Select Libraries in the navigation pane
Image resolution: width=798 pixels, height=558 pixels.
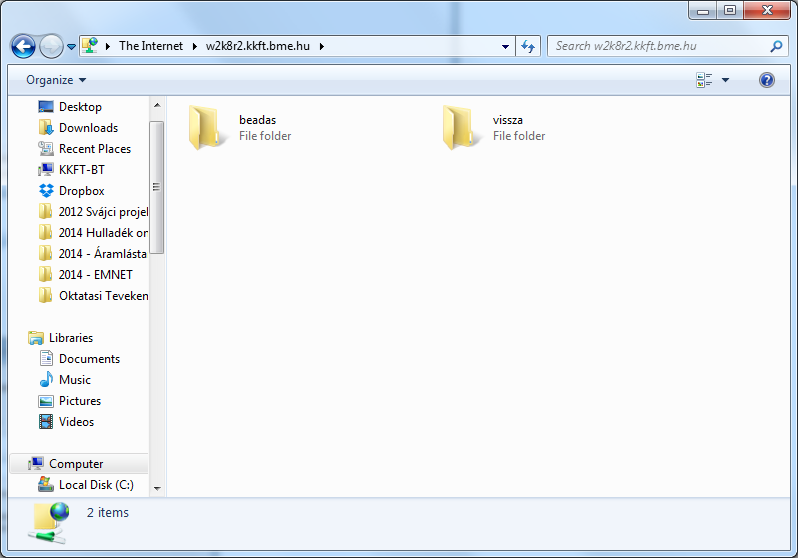(x=71, y=338)
